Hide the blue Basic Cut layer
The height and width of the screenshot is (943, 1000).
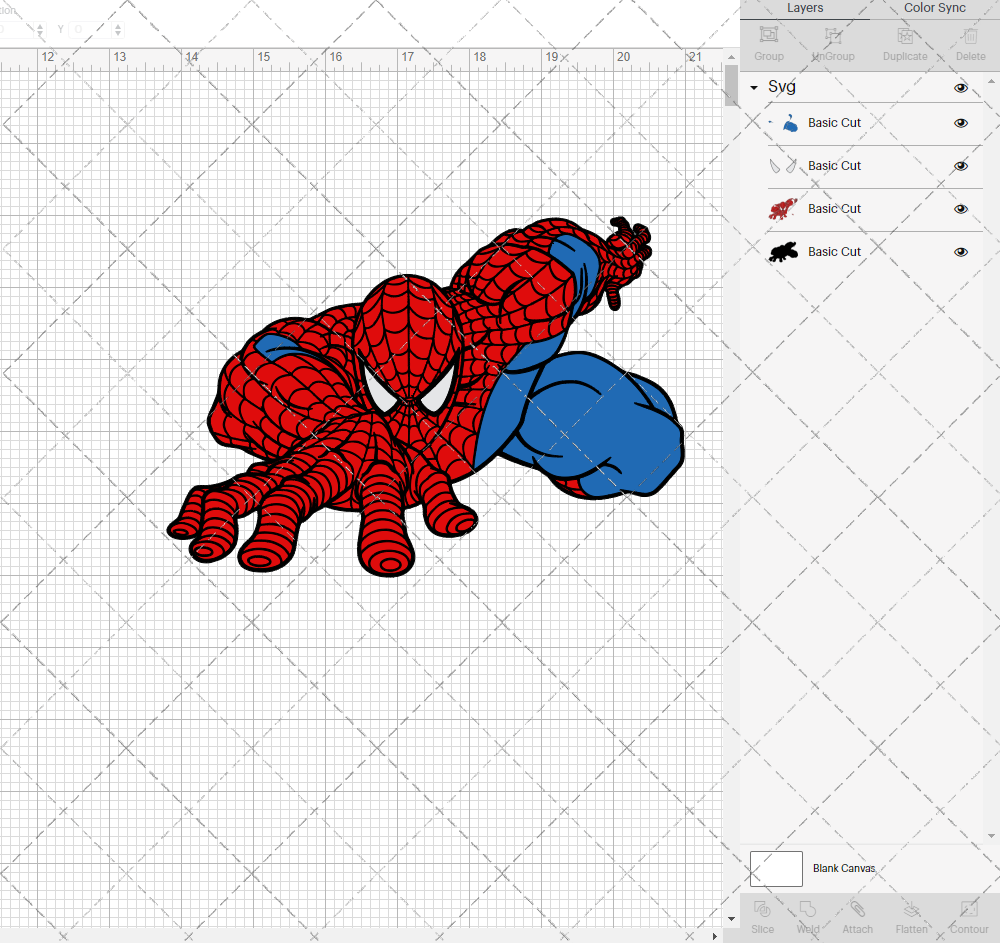pos(960,123)
